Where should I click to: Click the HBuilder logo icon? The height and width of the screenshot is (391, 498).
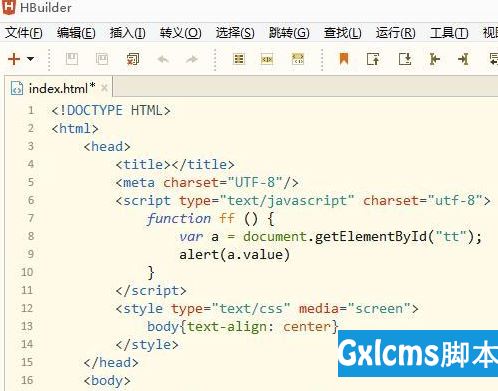(9, 7)
